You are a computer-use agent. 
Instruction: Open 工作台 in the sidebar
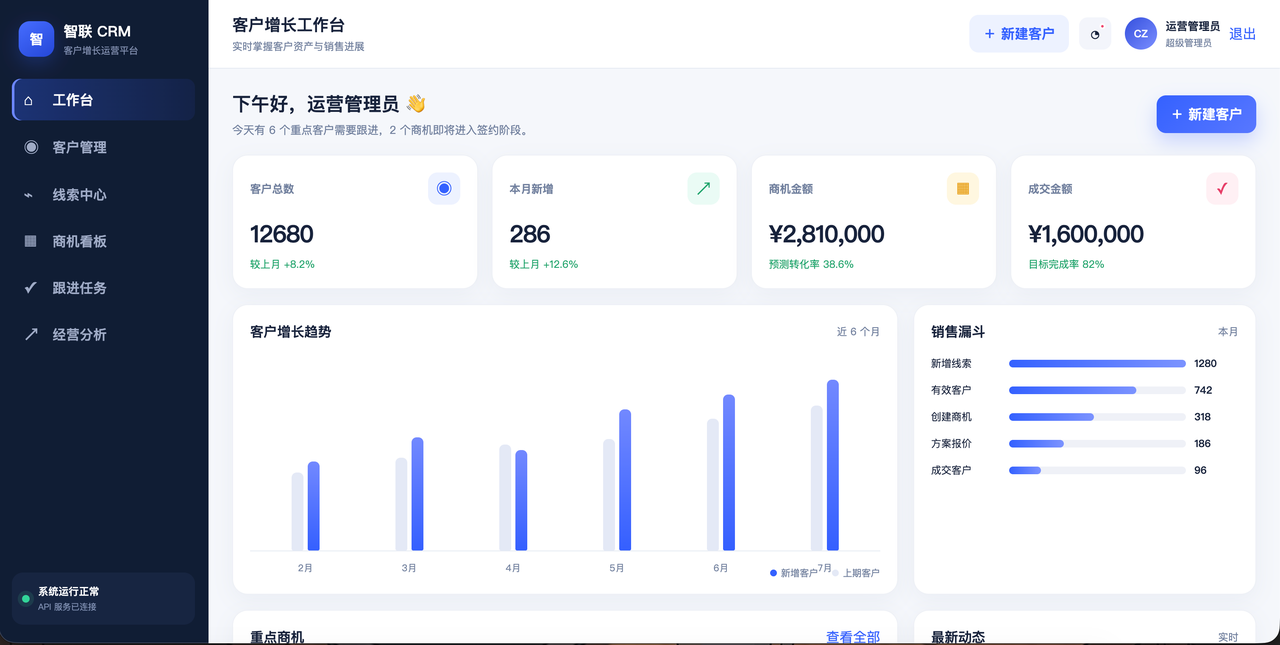point(103,100)
